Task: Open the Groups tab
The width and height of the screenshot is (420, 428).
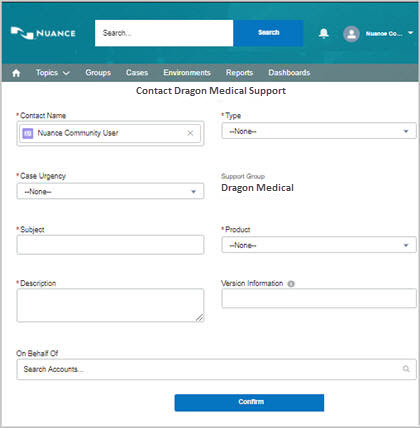Action: coord(98,73)
